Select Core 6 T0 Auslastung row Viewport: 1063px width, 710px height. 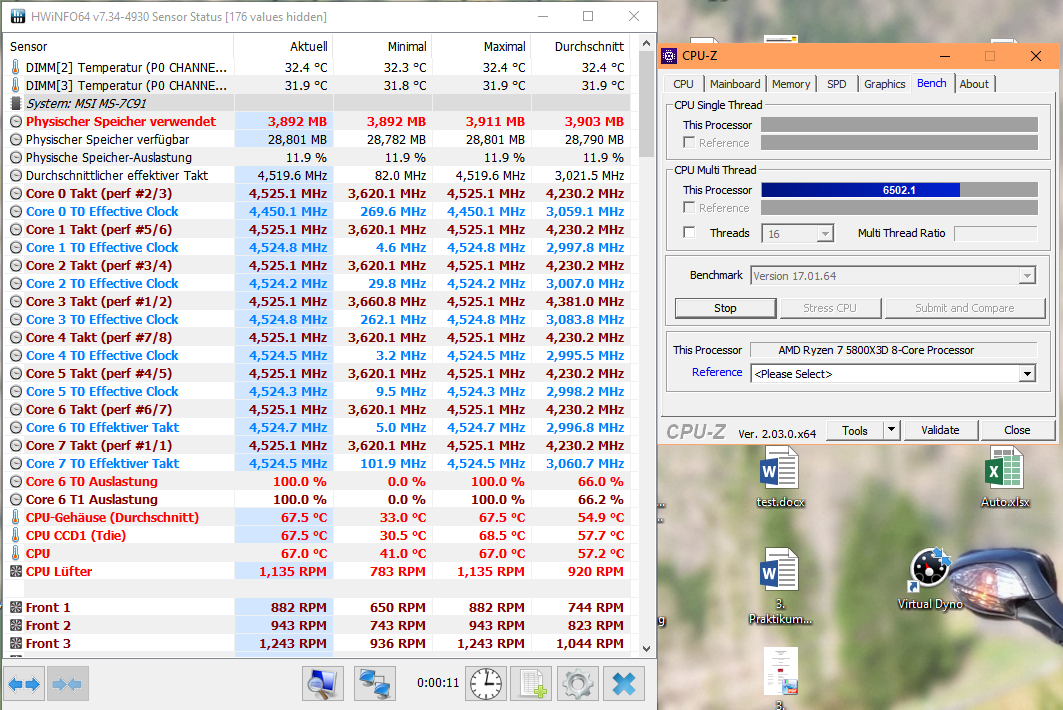(319, 481)
